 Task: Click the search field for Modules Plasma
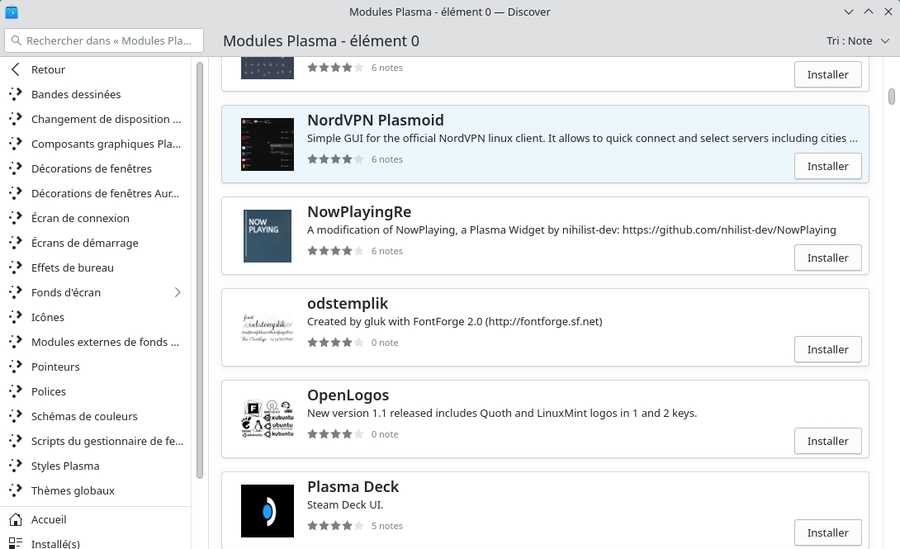click(104, 41)
